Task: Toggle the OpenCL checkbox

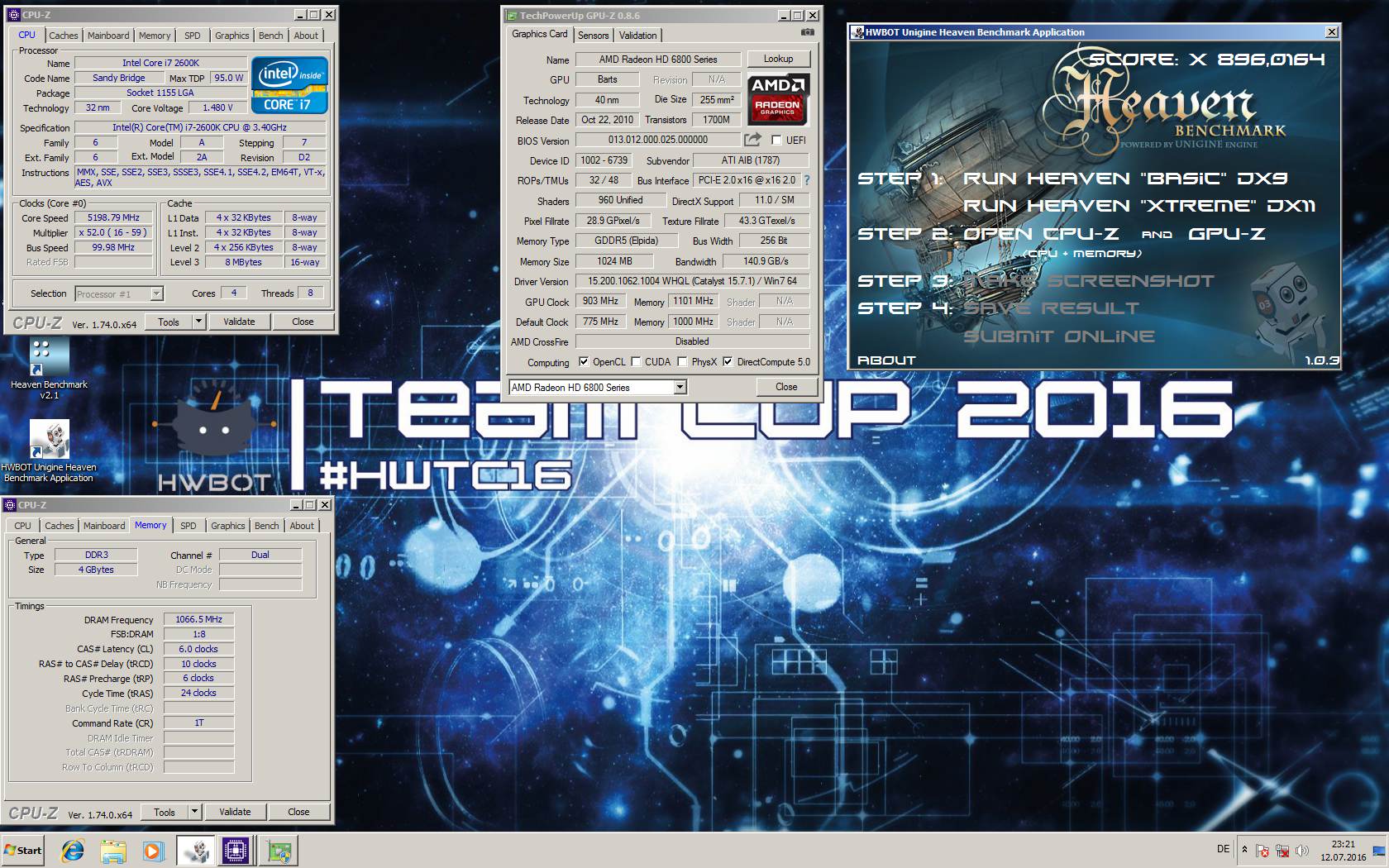Action: click(584, 361)
